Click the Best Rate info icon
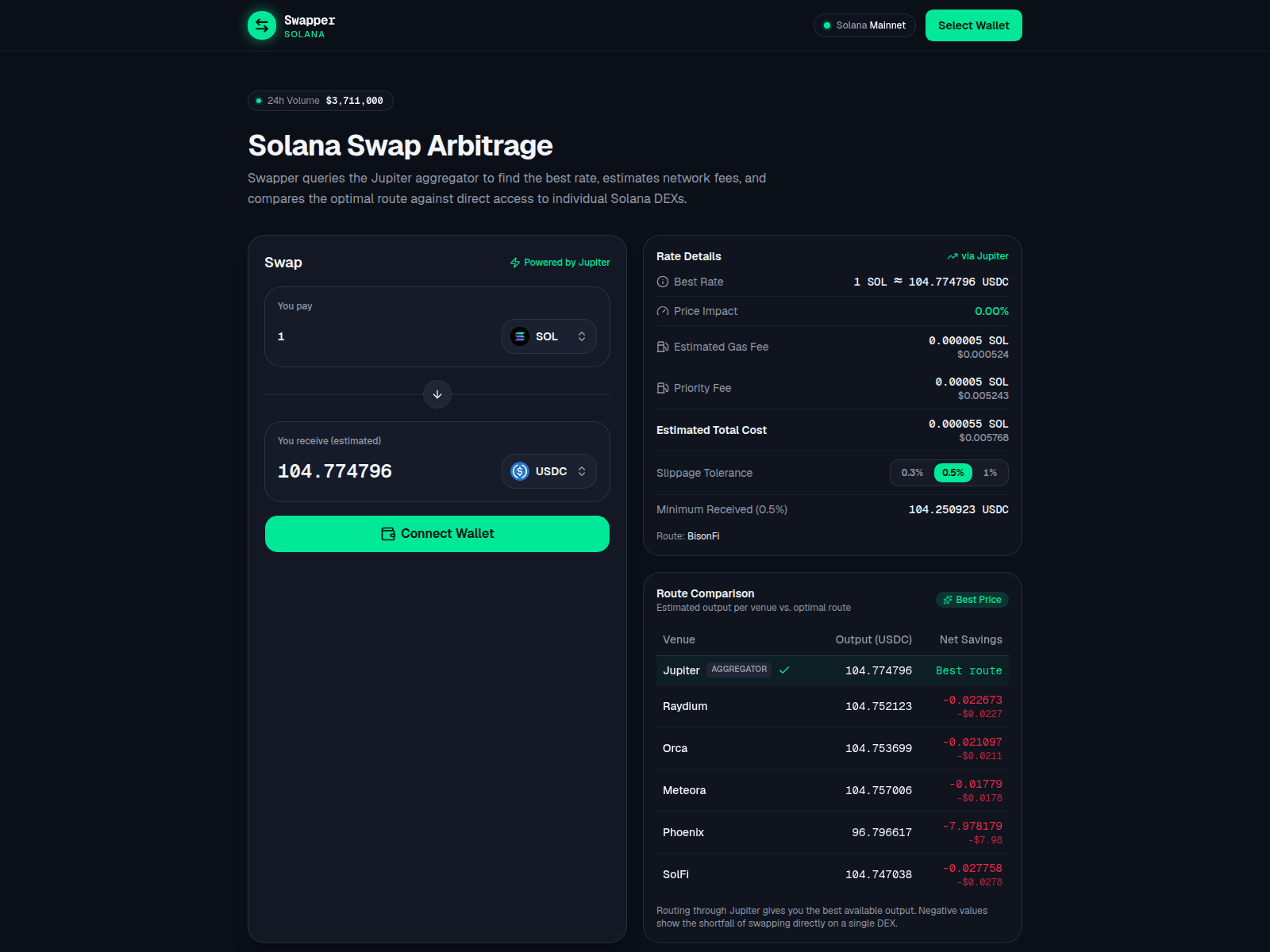This screenshot has height=952, width=1270. [x=663, y=282]
